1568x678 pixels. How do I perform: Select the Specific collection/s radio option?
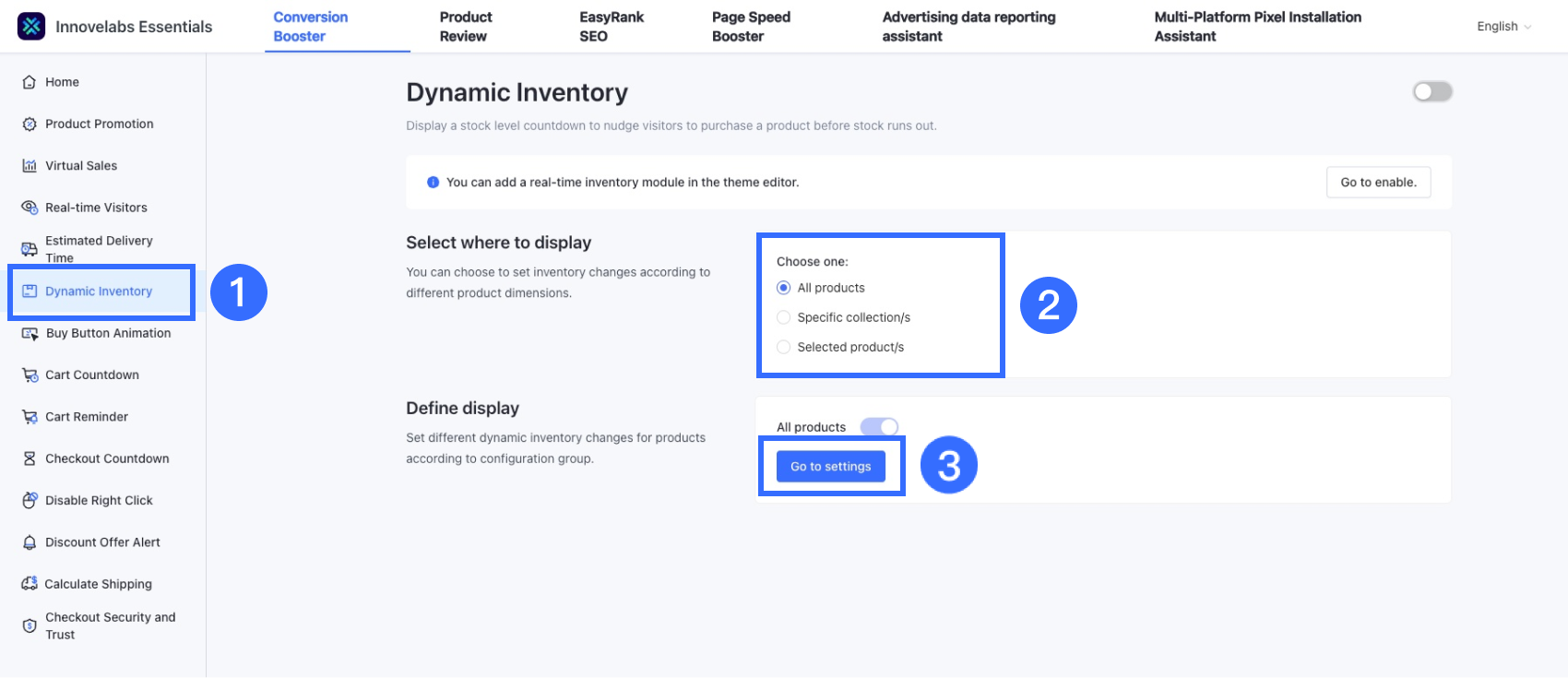click(784, 317)
